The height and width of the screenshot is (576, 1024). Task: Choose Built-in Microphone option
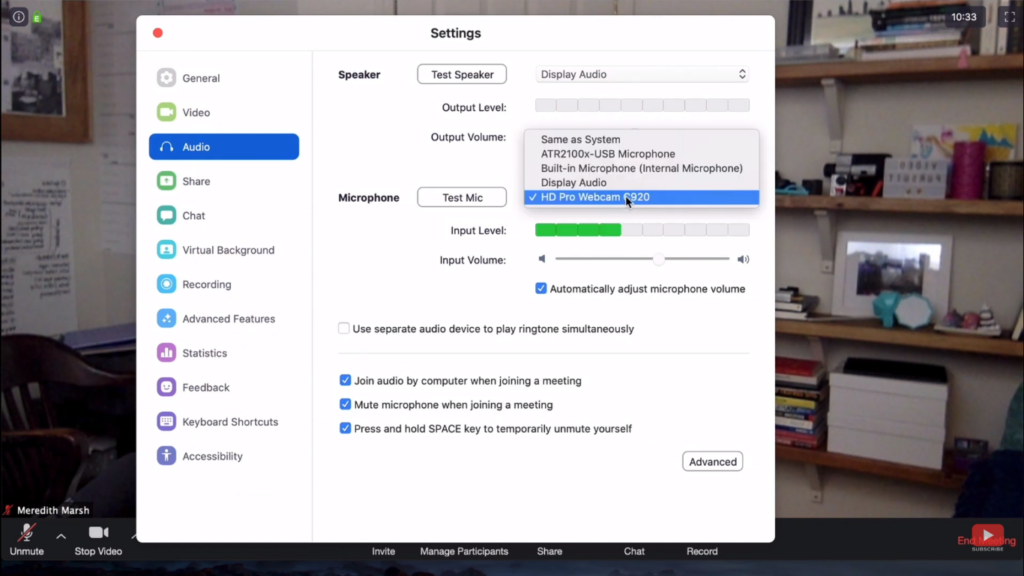pos(641,168)
